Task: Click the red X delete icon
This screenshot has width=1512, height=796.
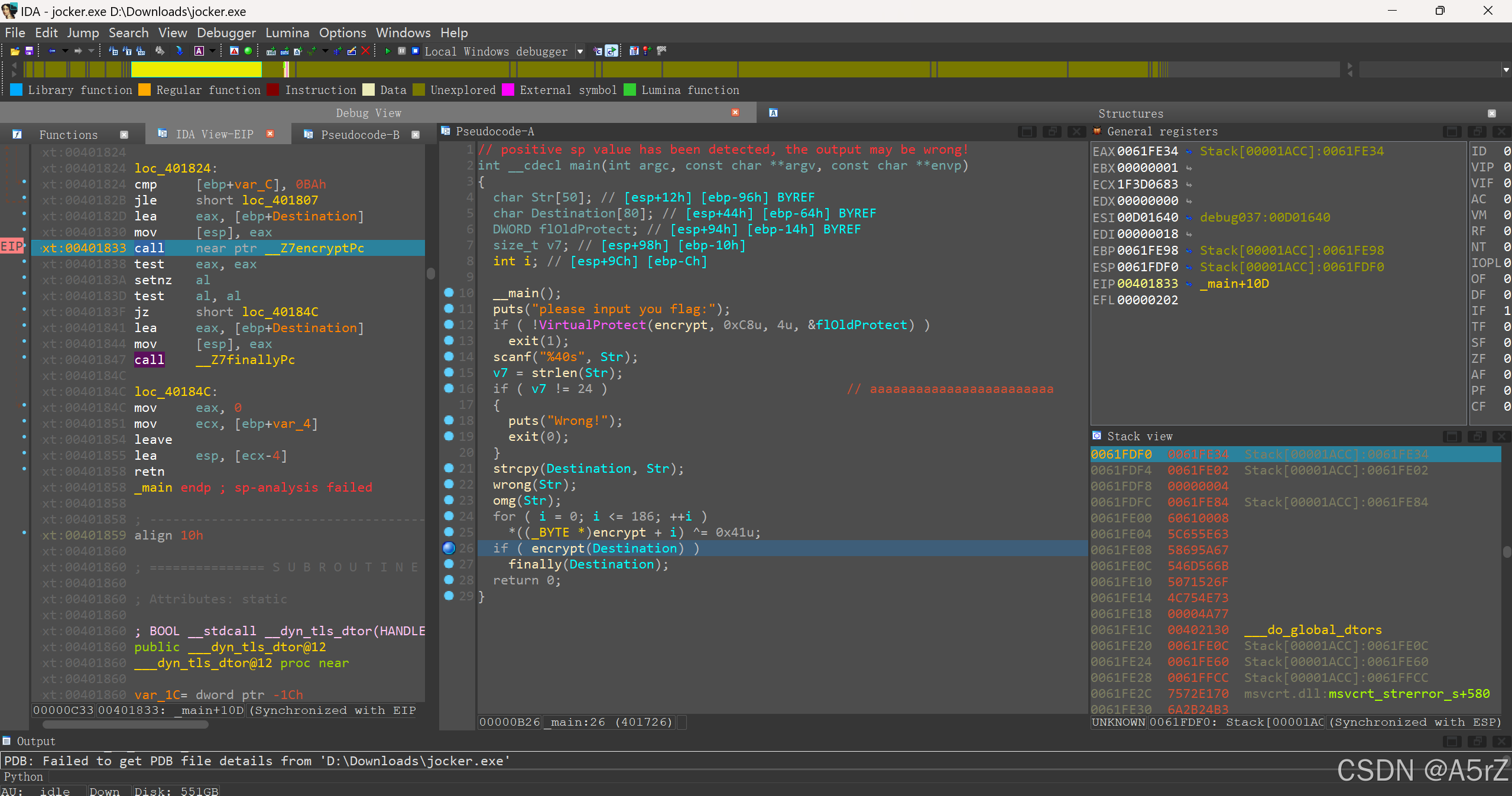Action: pyautogui.click(x=366, y=51)
